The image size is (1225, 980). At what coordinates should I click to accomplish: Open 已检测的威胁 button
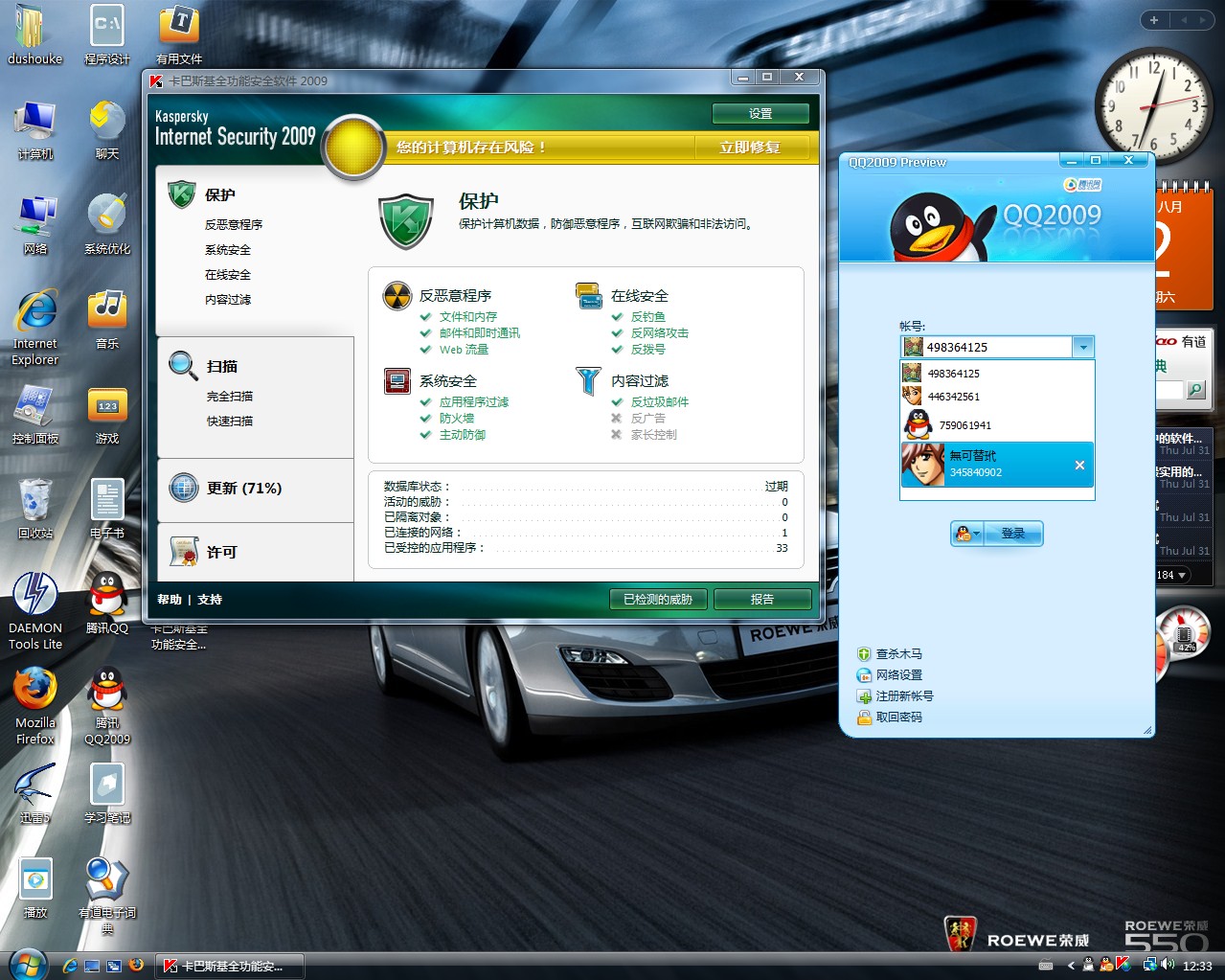[658, 600]
